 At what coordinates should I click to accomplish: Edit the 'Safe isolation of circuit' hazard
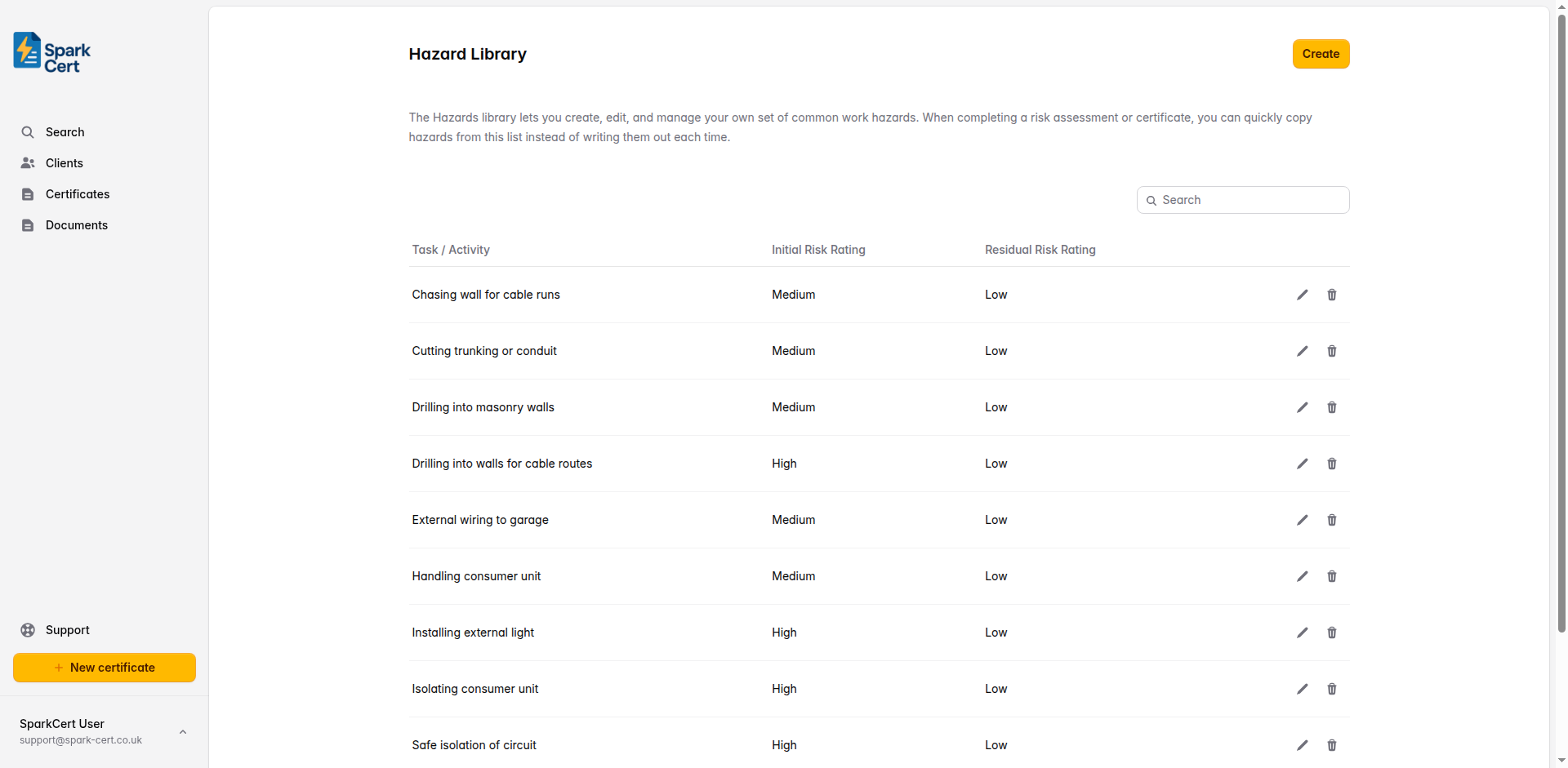(x=1302, y=745)
